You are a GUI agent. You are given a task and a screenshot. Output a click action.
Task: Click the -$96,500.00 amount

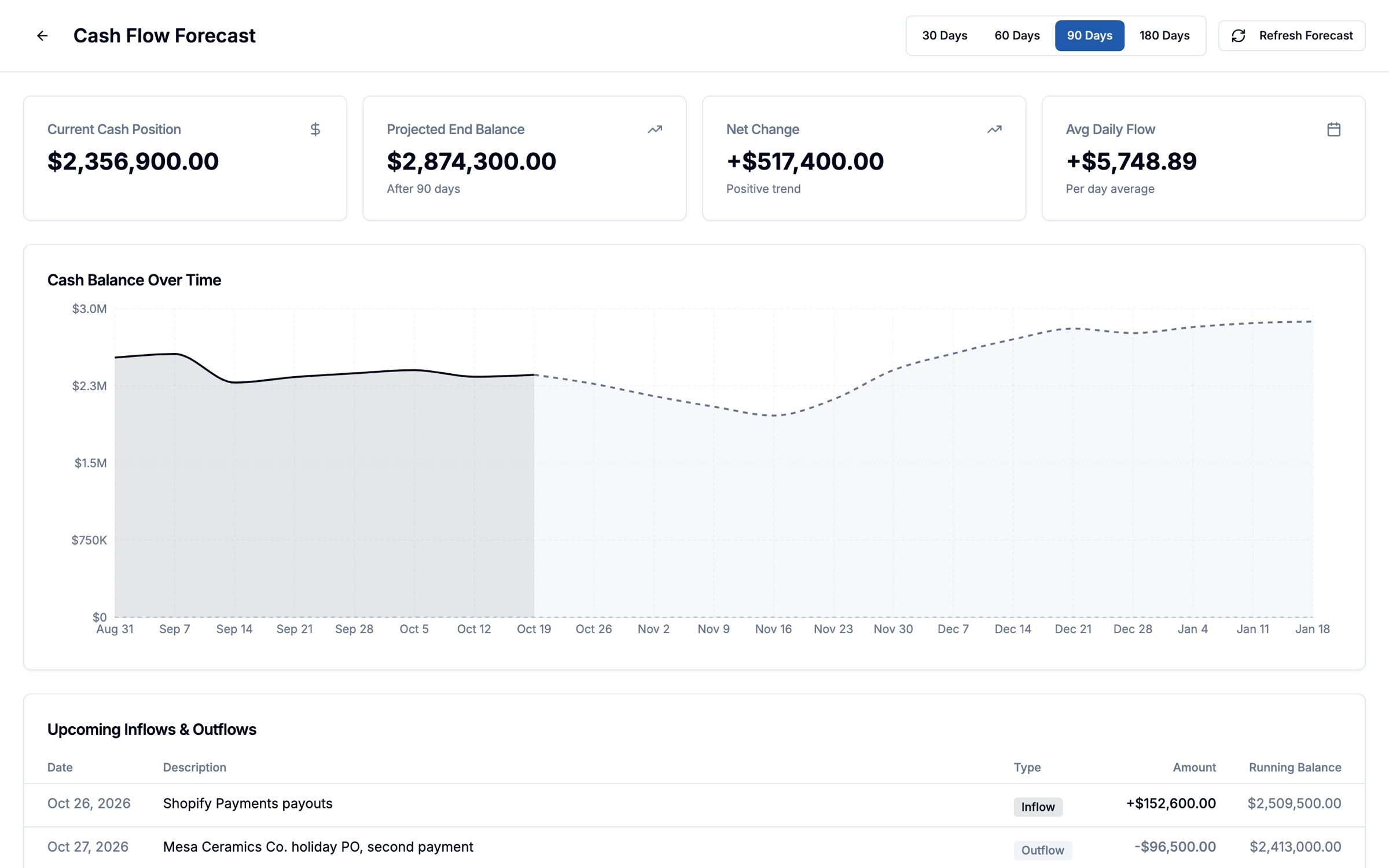pyautogui.click(x=1175, y=847)
